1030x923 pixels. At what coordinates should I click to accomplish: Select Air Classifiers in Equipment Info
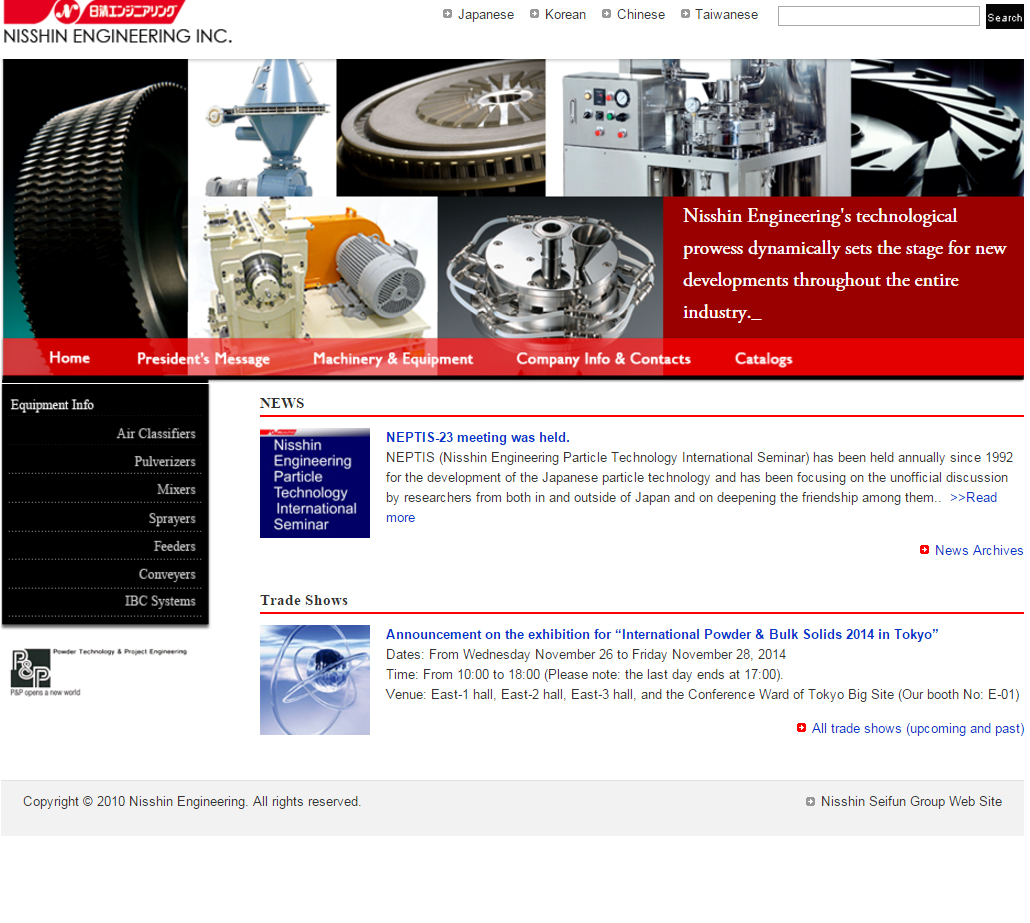[156, 434]
